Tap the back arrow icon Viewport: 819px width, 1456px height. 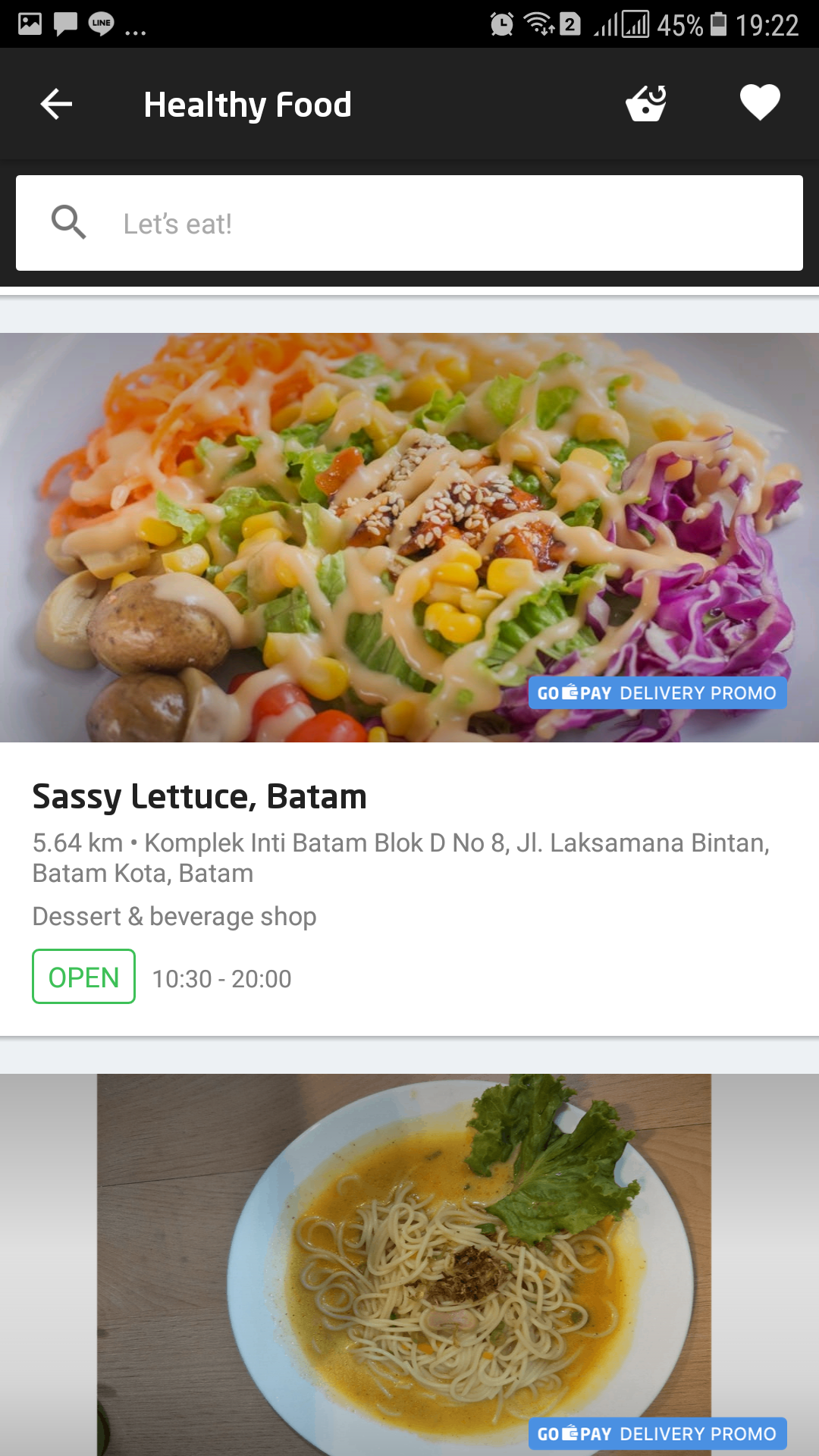tap(56, 104)
